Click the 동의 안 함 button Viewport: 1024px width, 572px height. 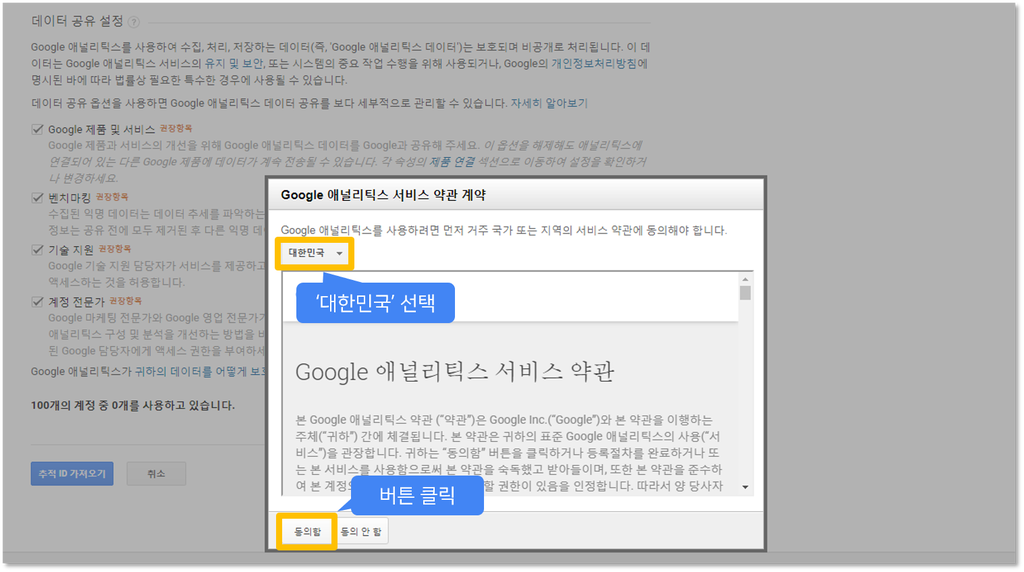coord(361,532)
